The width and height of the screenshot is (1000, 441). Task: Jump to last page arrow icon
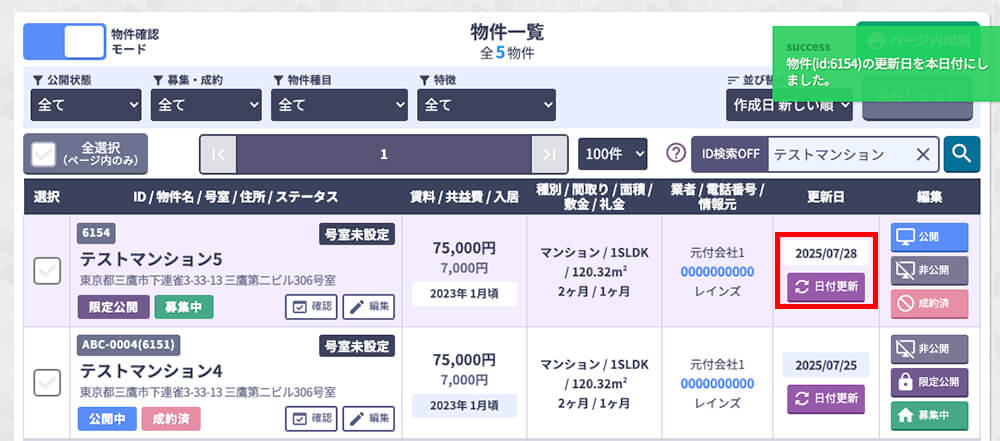point(549,154)
